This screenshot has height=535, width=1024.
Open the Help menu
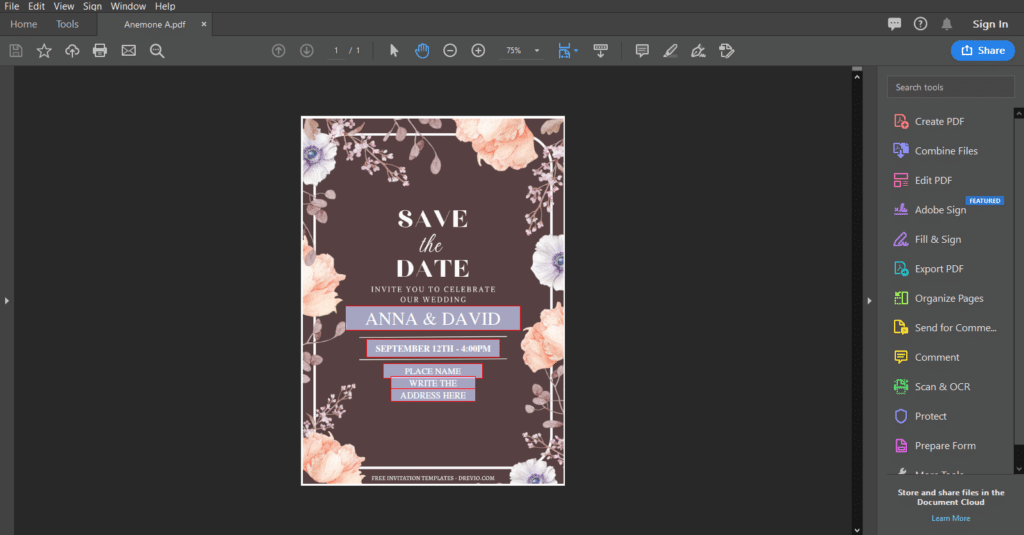point(165,6)
